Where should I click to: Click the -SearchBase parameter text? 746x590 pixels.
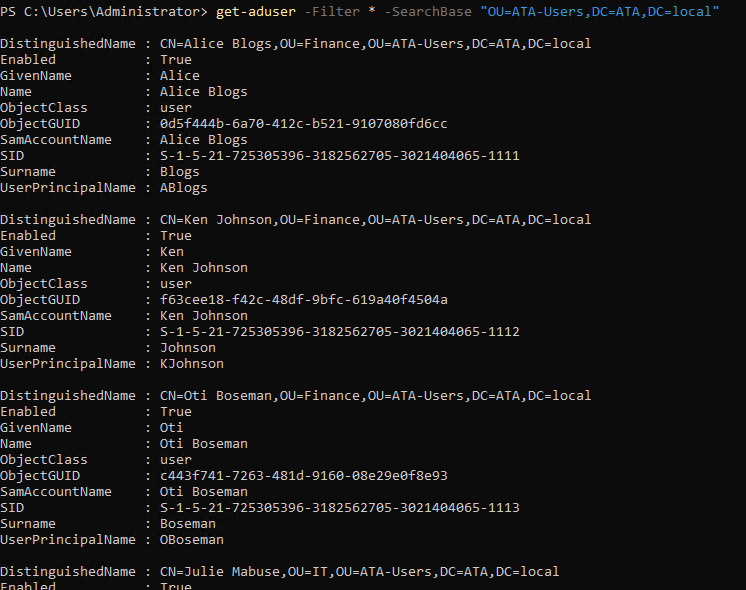click(x=428, y=11)
